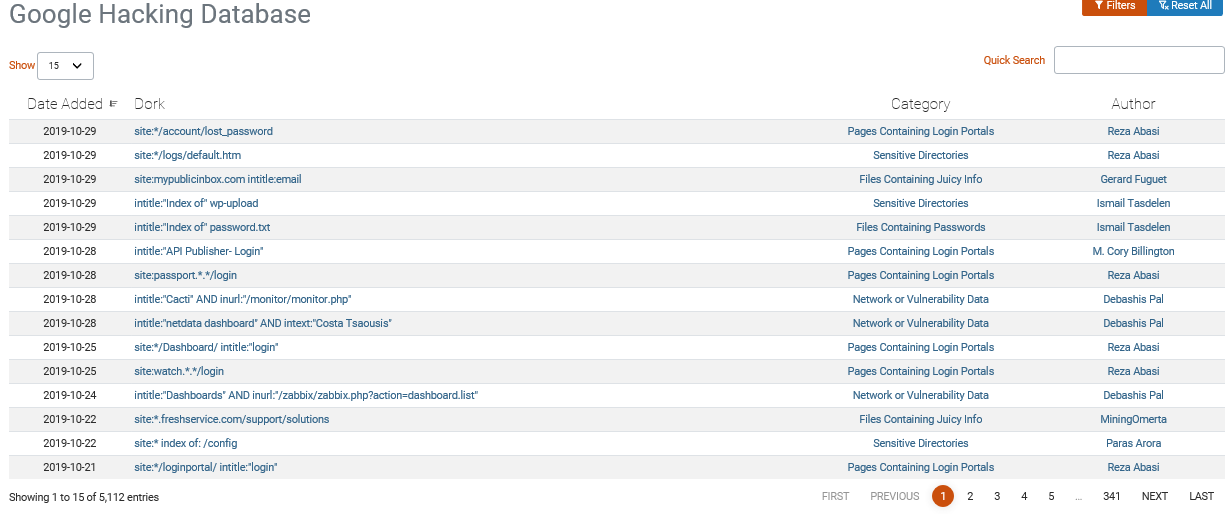Click the NEXT pagination link
This screenshot has height=514, width=1225.
[1155, 496]
